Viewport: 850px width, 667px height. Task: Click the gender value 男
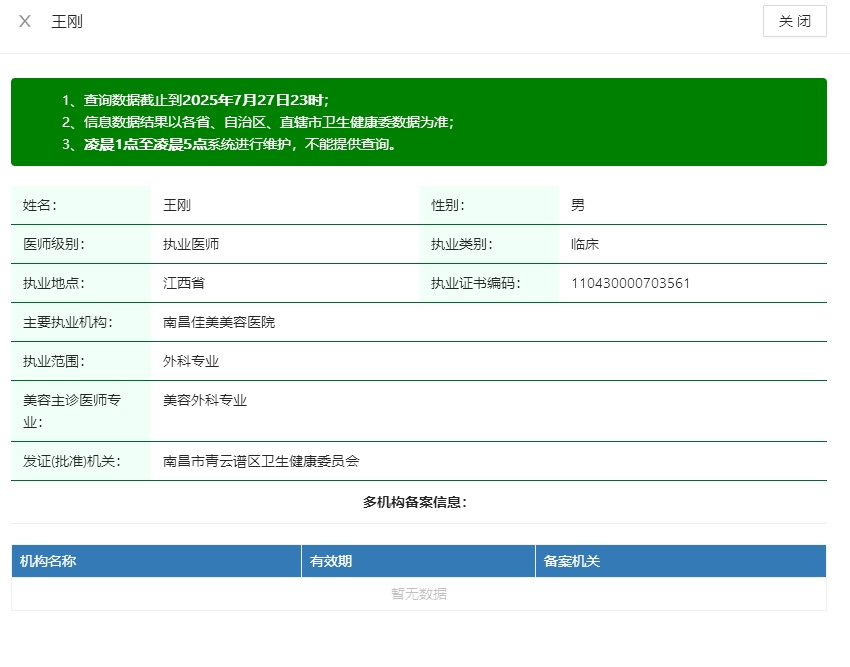578,205
